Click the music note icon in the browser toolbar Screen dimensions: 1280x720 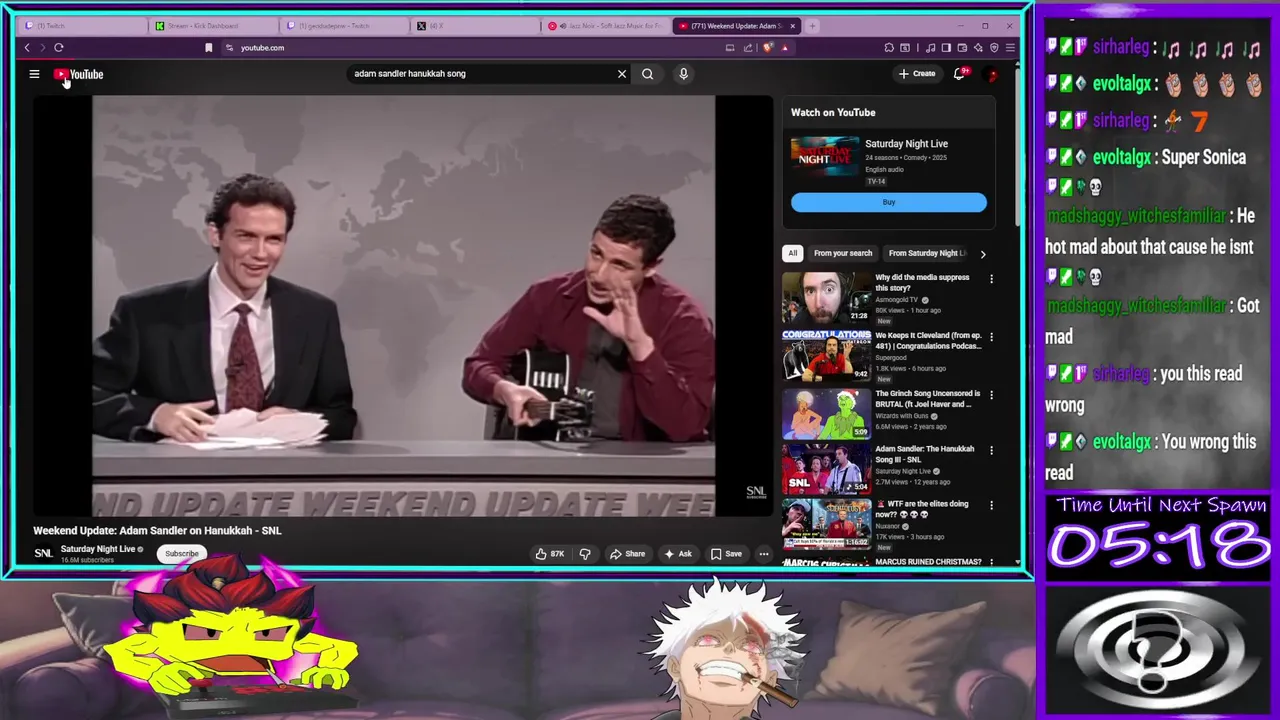(931, 48)
